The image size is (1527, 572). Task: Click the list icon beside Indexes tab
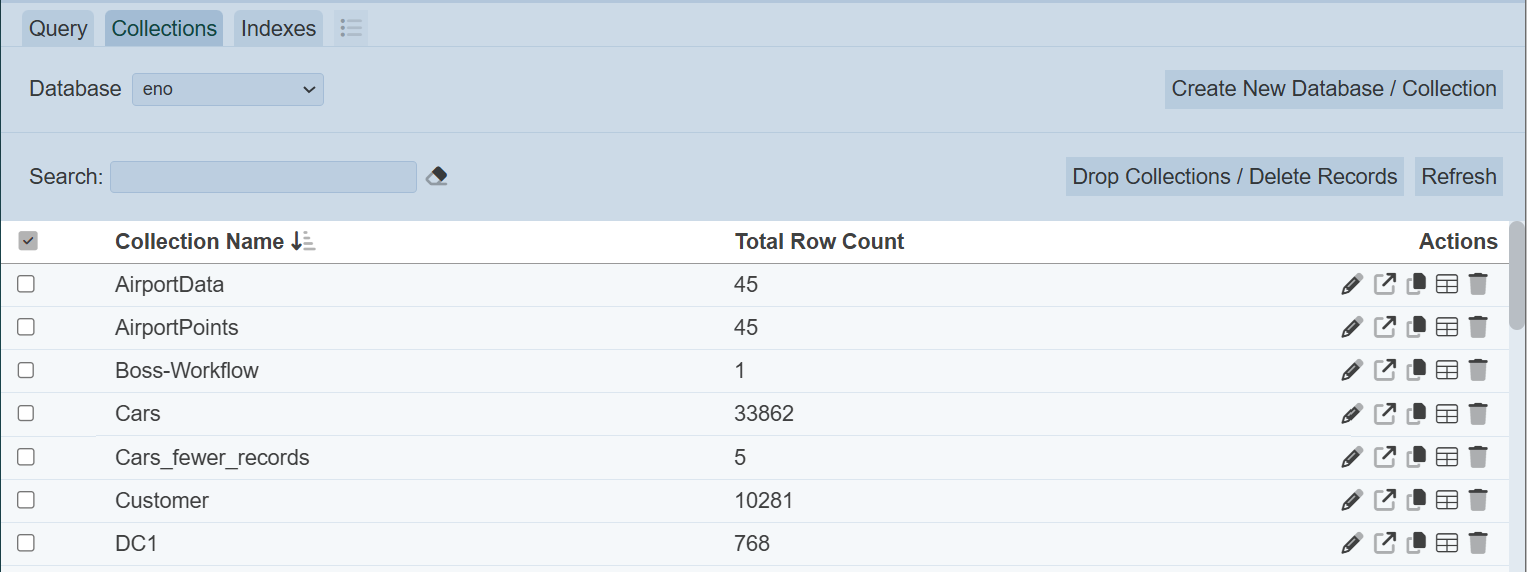pyautogui.click(x=351, y=29)
